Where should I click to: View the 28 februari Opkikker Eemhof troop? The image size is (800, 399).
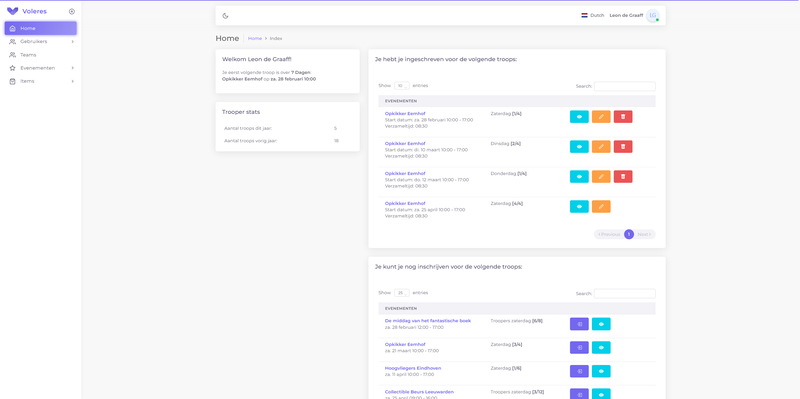coord(579,117)
